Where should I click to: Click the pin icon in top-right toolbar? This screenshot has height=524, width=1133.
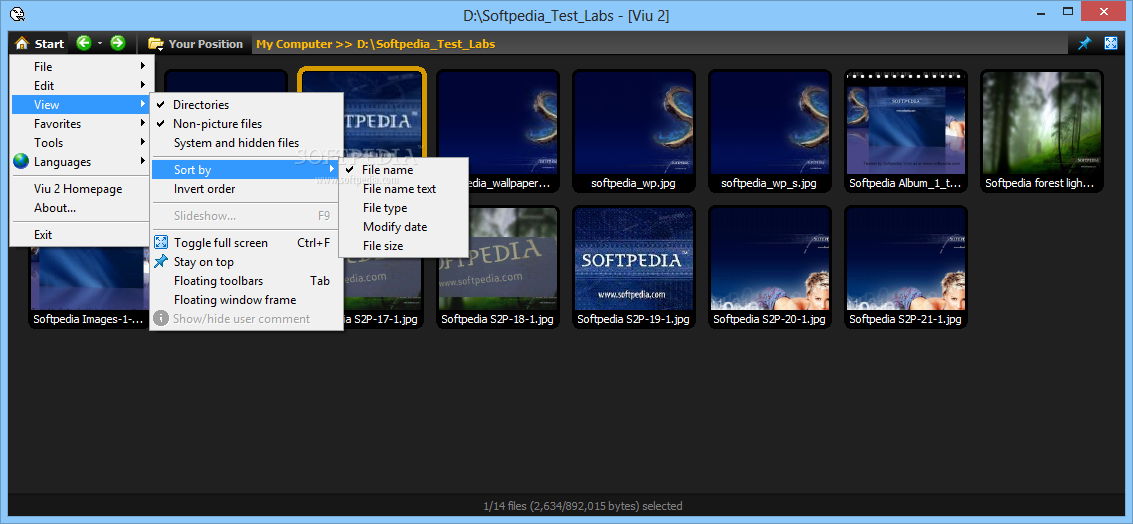pyautogui.click(x=1084, y=43)
